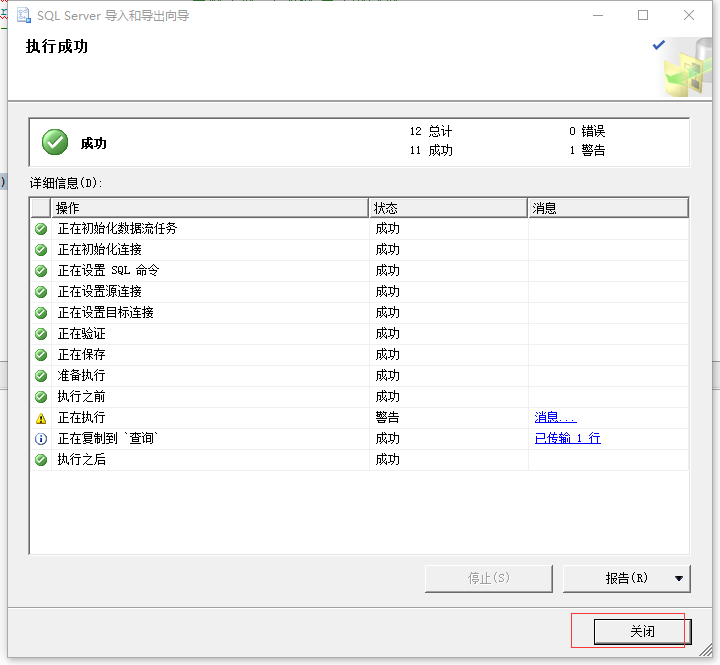720x665 pixels.
Task: Click the 关闭 button
Action: click(x=642, y=631)
